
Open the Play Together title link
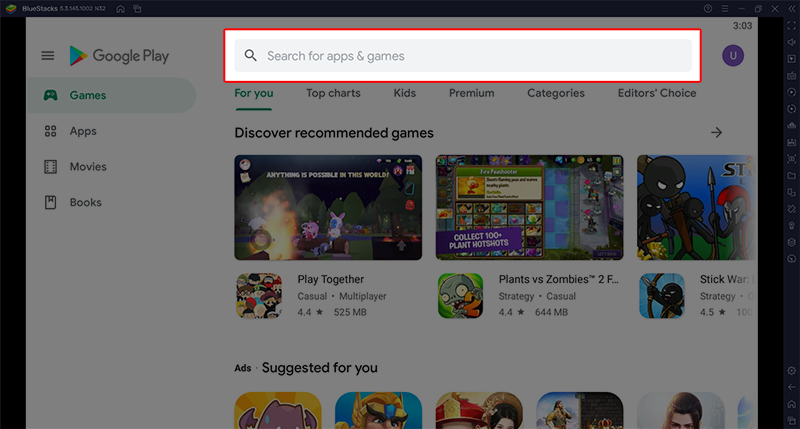(331, 280)
